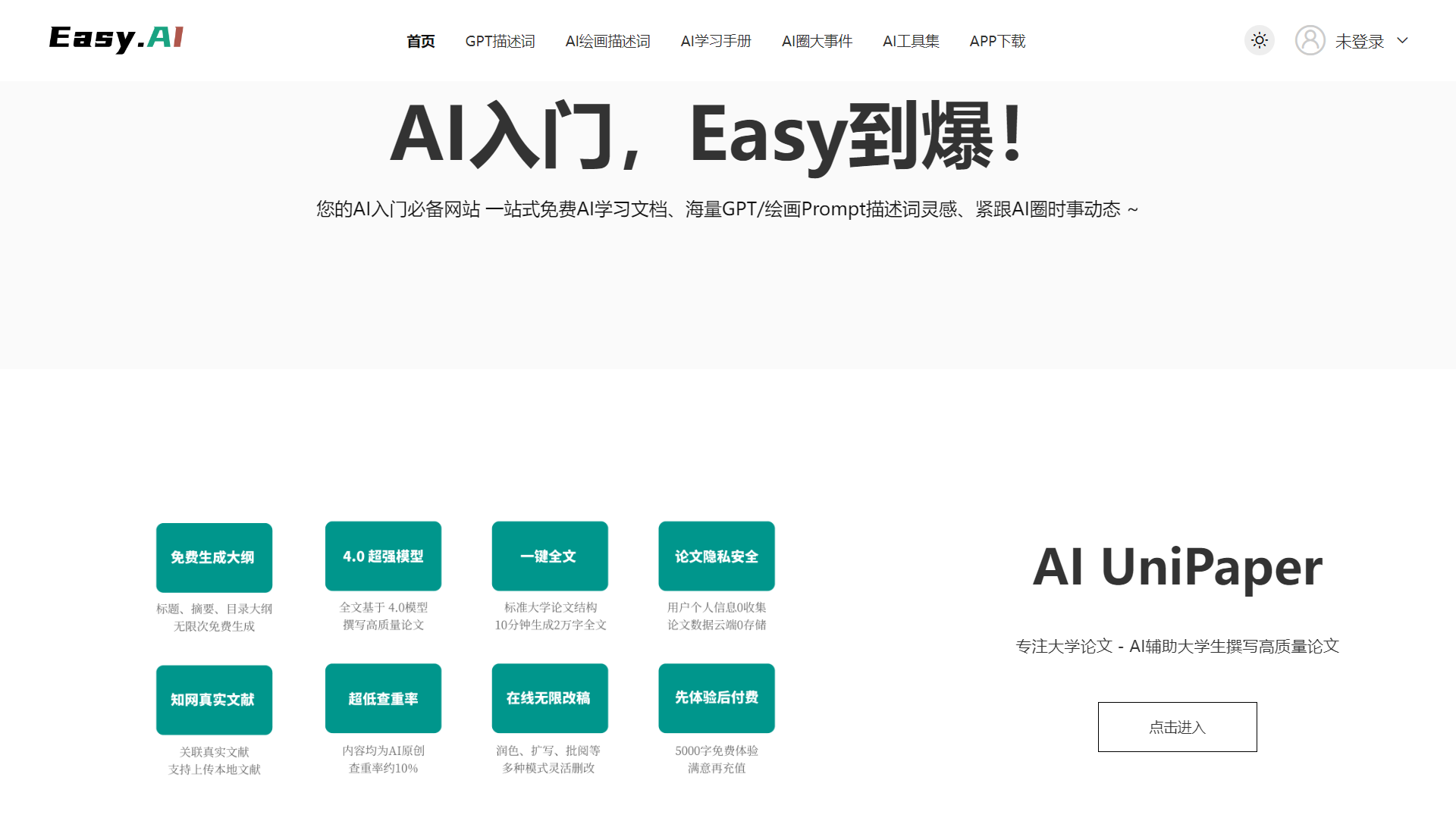The image size is (1456, 818).
Task: Select the 免费生成大纲 feature tile
Action: pos(214,556)
